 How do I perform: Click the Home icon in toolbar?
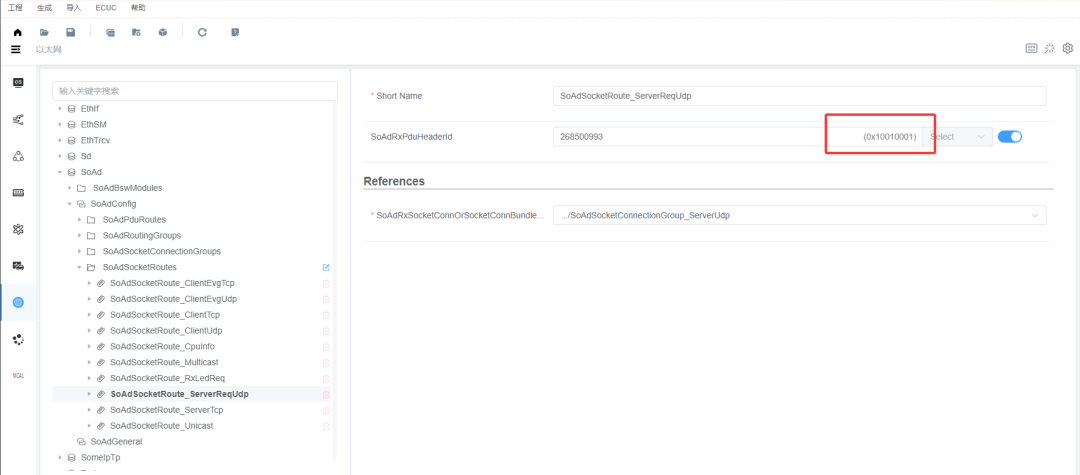pos(18,32)
